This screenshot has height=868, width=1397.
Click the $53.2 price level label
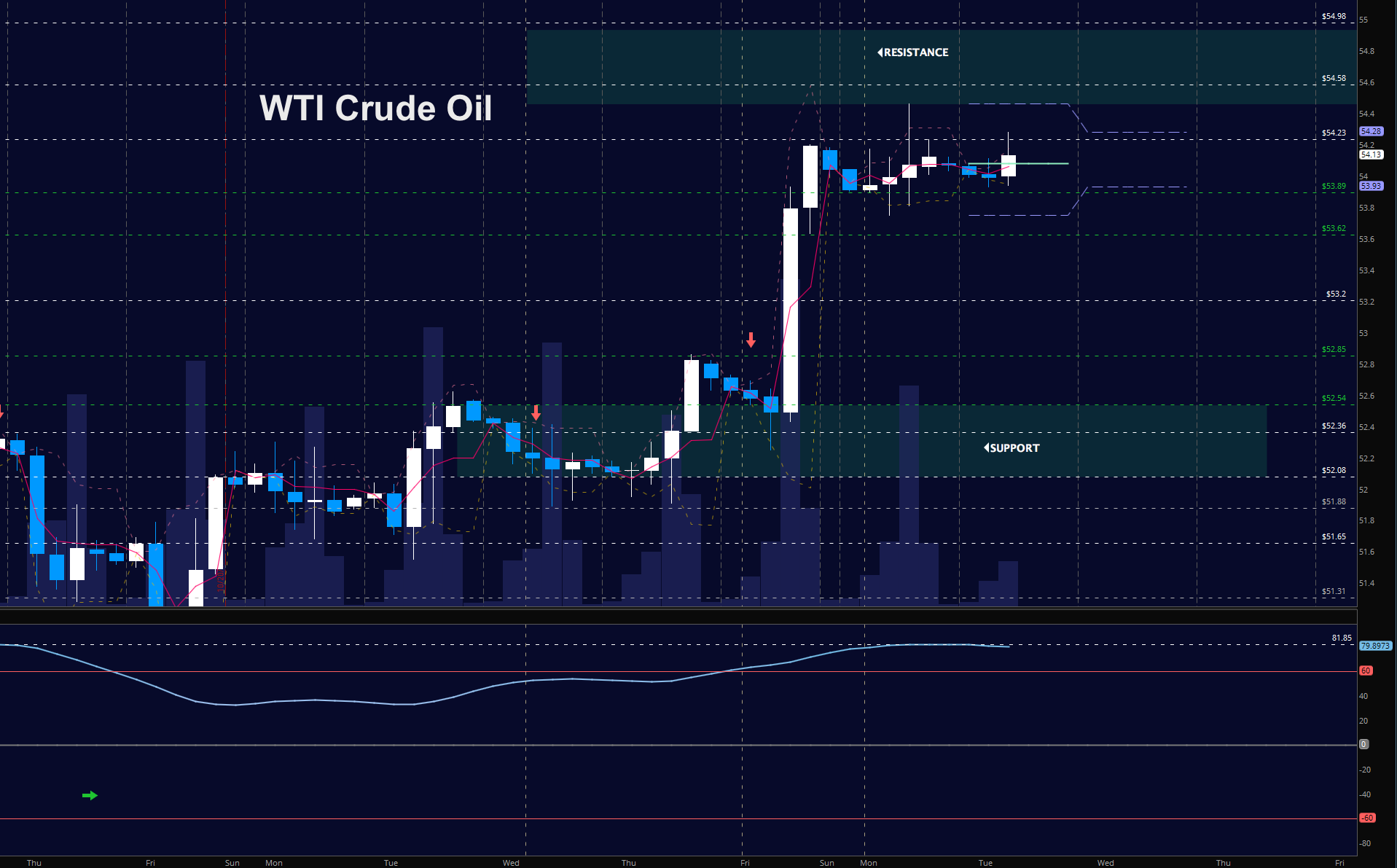pos(1336,294)
